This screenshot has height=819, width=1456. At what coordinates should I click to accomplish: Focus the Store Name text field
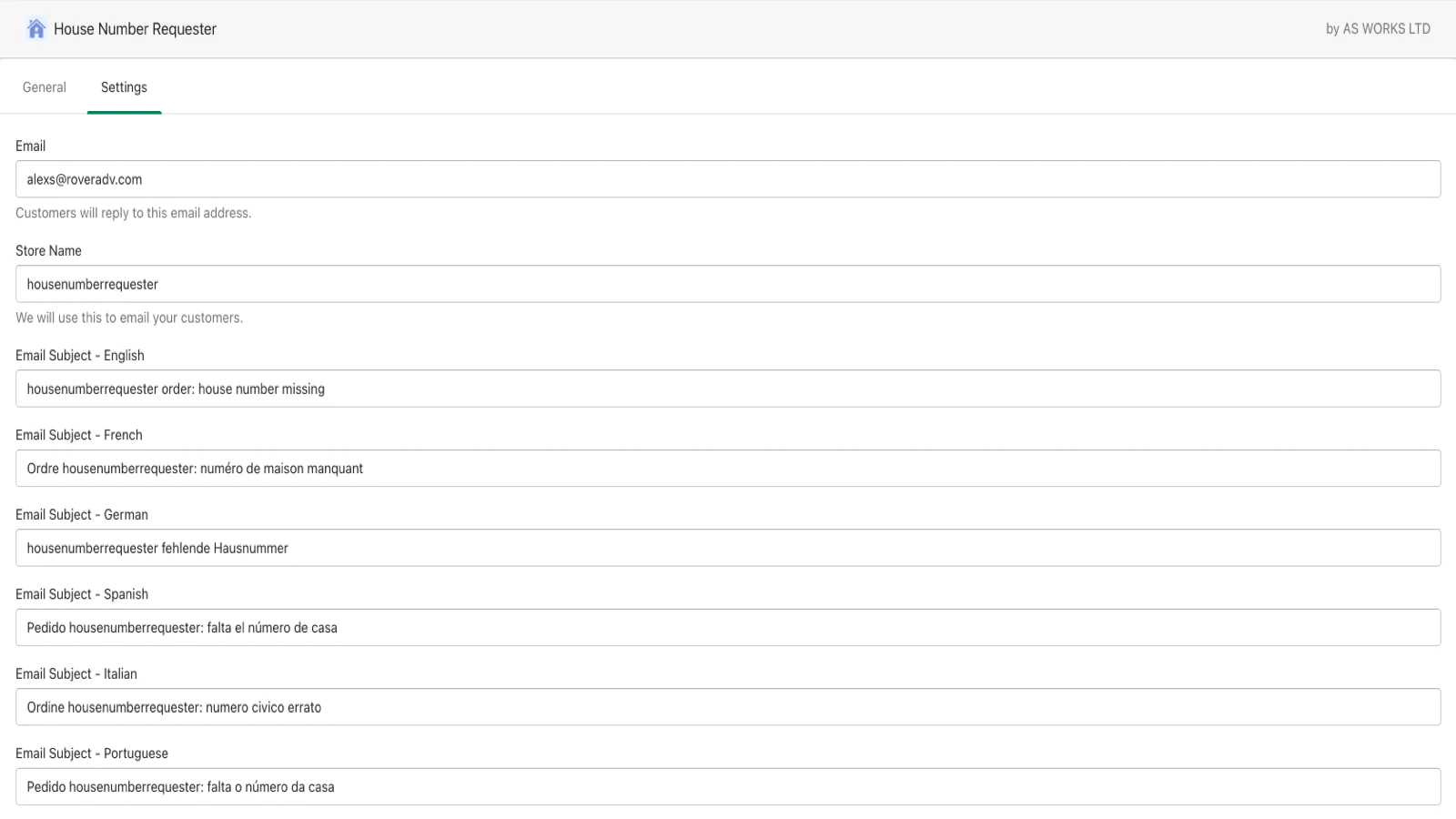point(728,284)
